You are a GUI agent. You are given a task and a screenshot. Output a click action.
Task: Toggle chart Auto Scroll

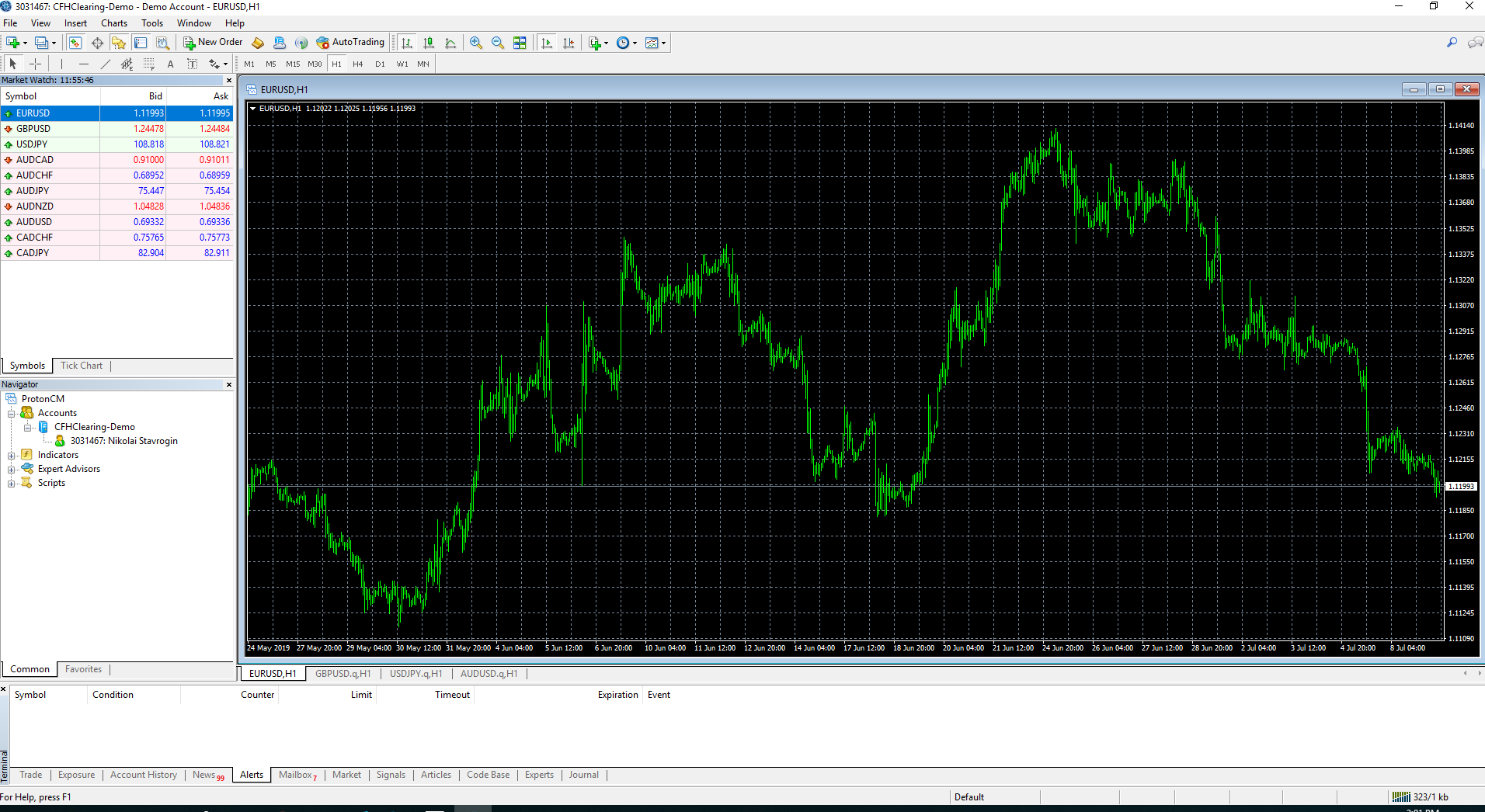[547, 43]
